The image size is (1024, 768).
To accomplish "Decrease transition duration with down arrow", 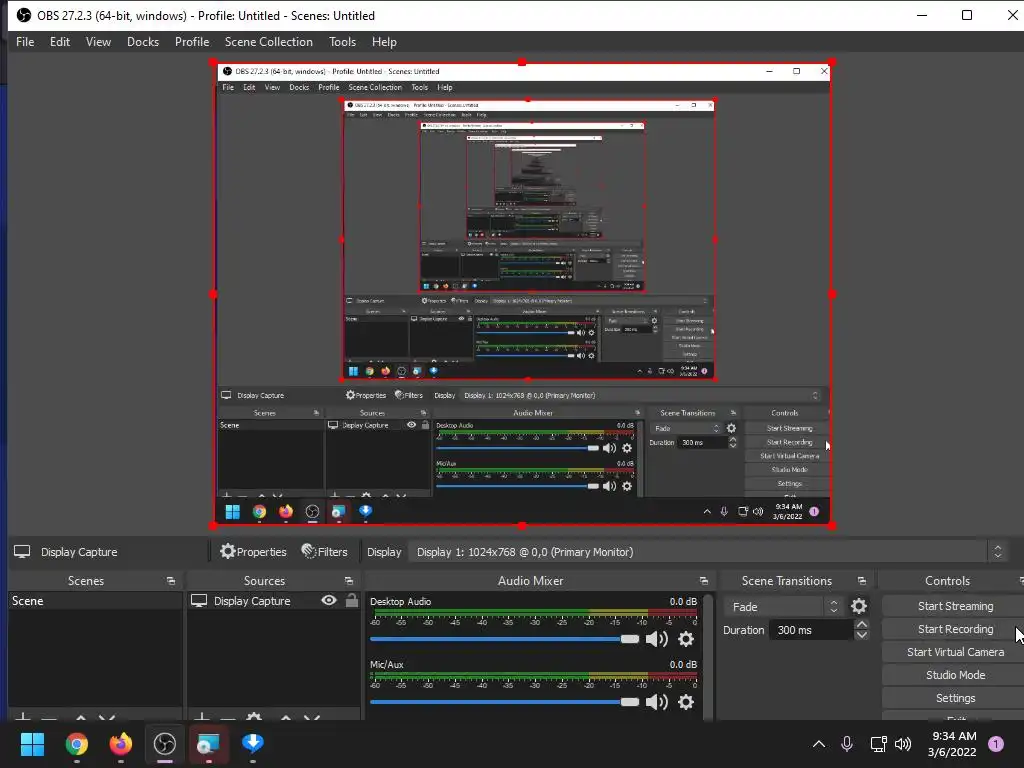I will pos(862,635).
